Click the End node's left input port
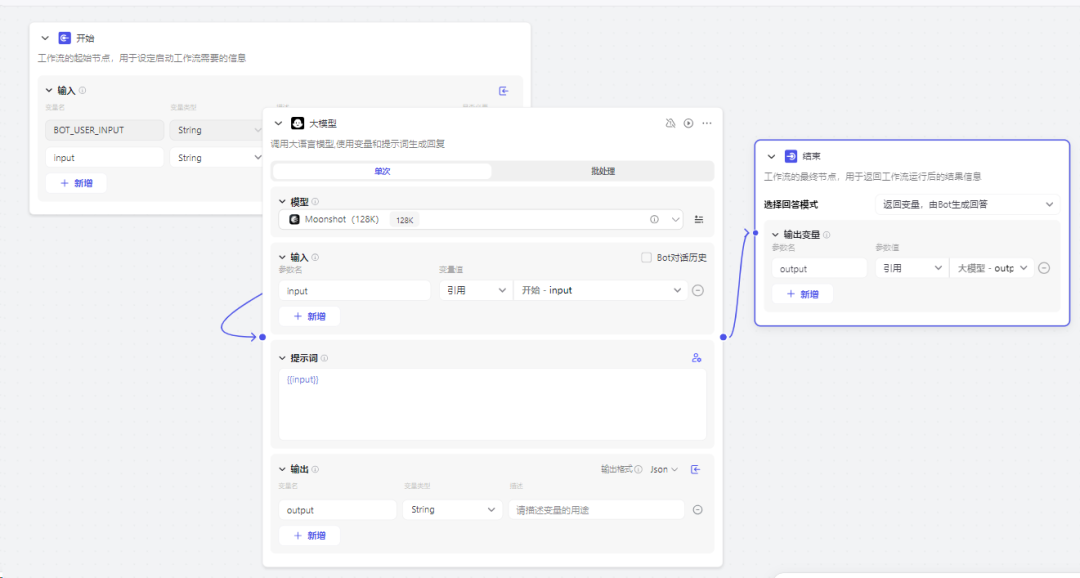 pos(756,233)
